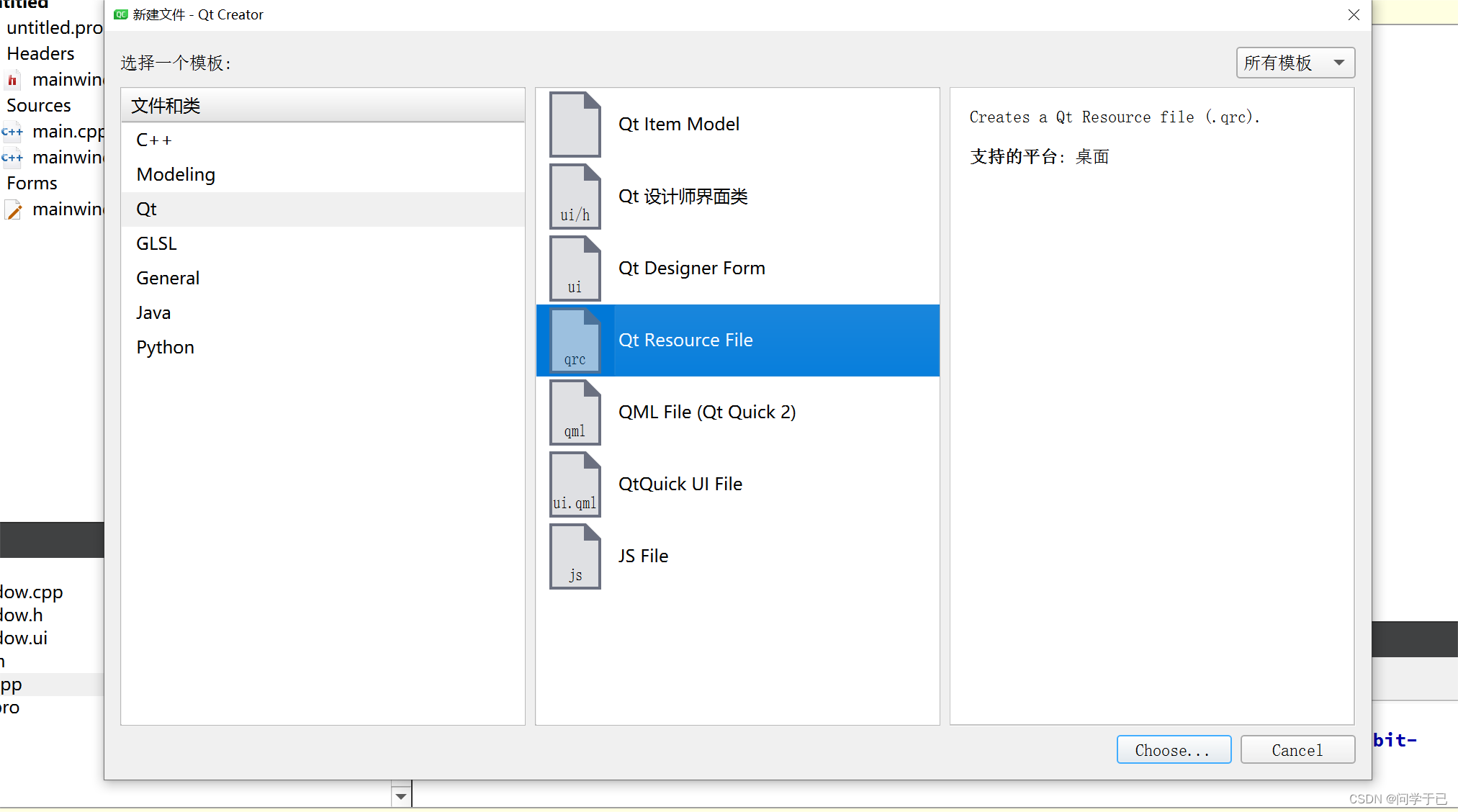
Task: Click the ui/h icon for Qt 设计师界面类
Action: pyautogui.click(x=575, y=196)
